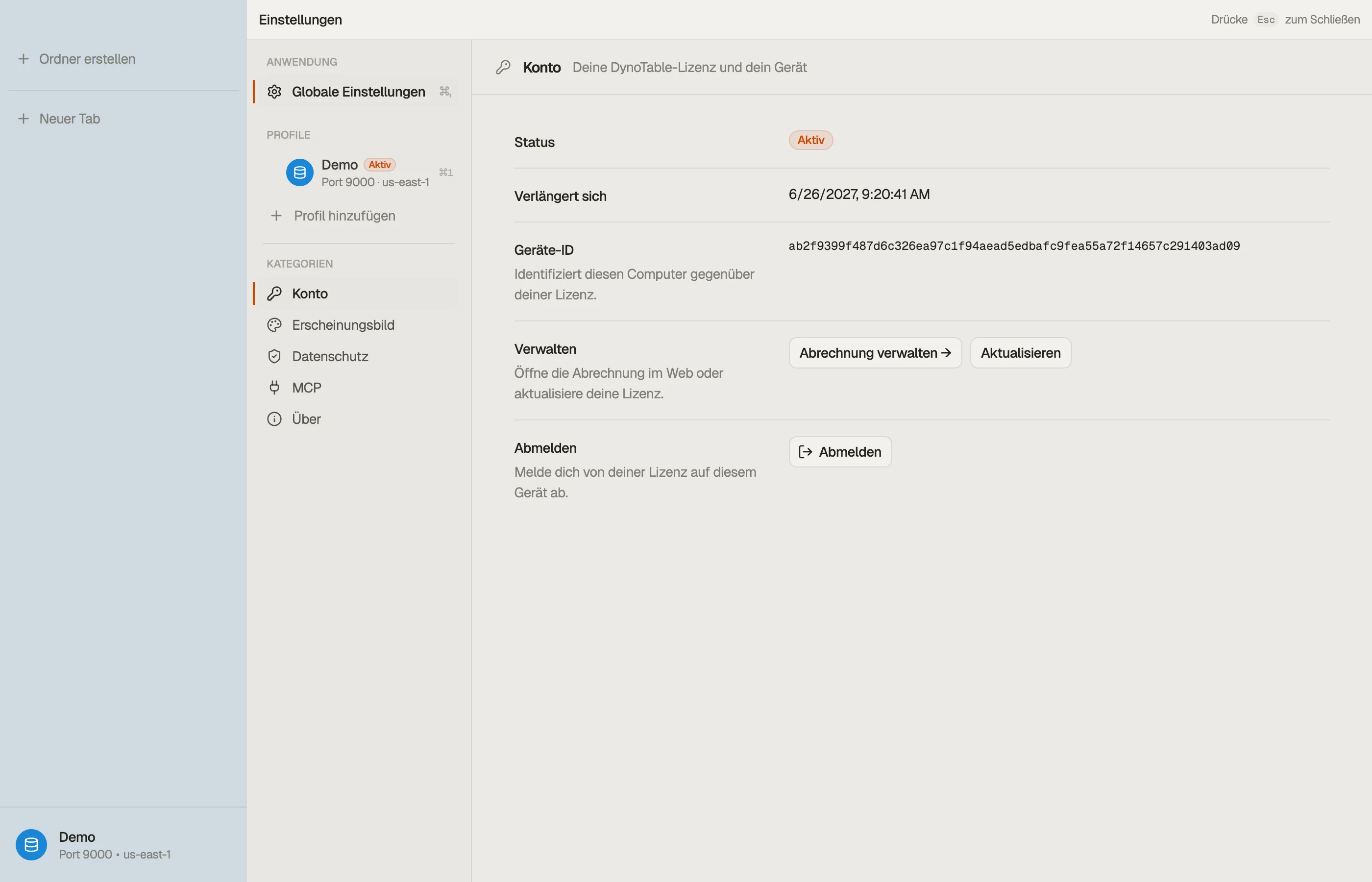Click the Aktualisieren button
The image size is (1372, 882).
point(1020,353)
